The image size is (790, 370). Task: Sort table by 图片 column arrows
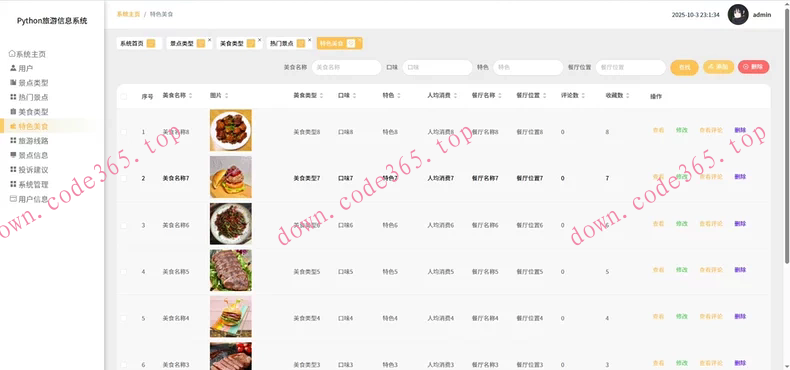[226, 96]
